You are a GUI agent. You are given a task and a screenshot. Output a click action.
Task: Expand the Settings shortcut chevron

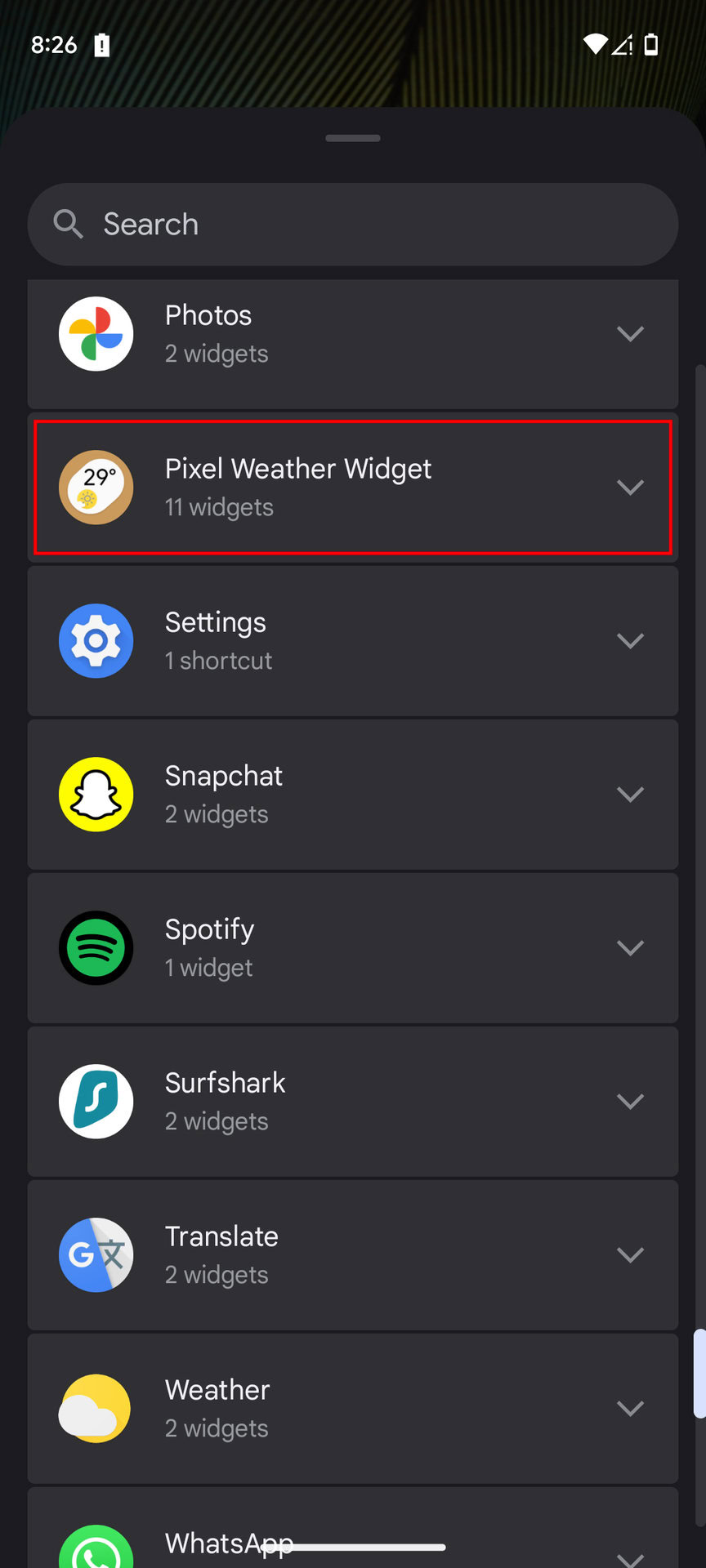(x=630, y=641)
